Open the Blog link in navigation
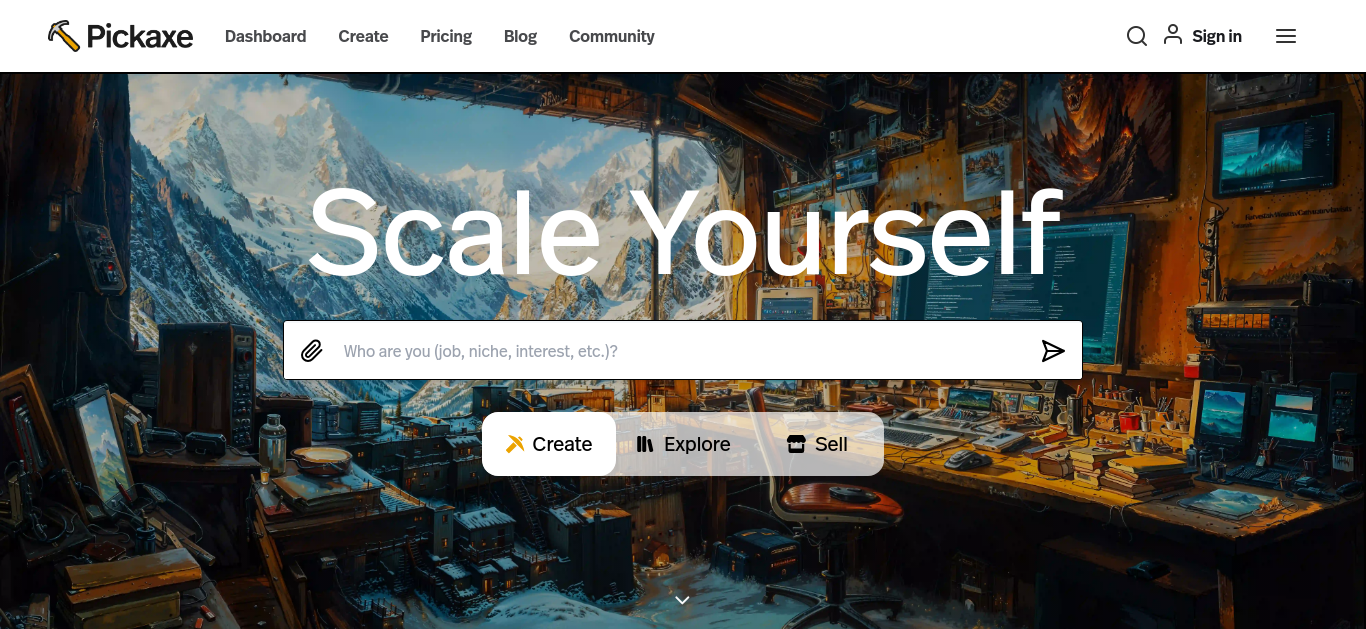Image resolution: width=1366 pixels, height=629 pixels. (520, 36)
